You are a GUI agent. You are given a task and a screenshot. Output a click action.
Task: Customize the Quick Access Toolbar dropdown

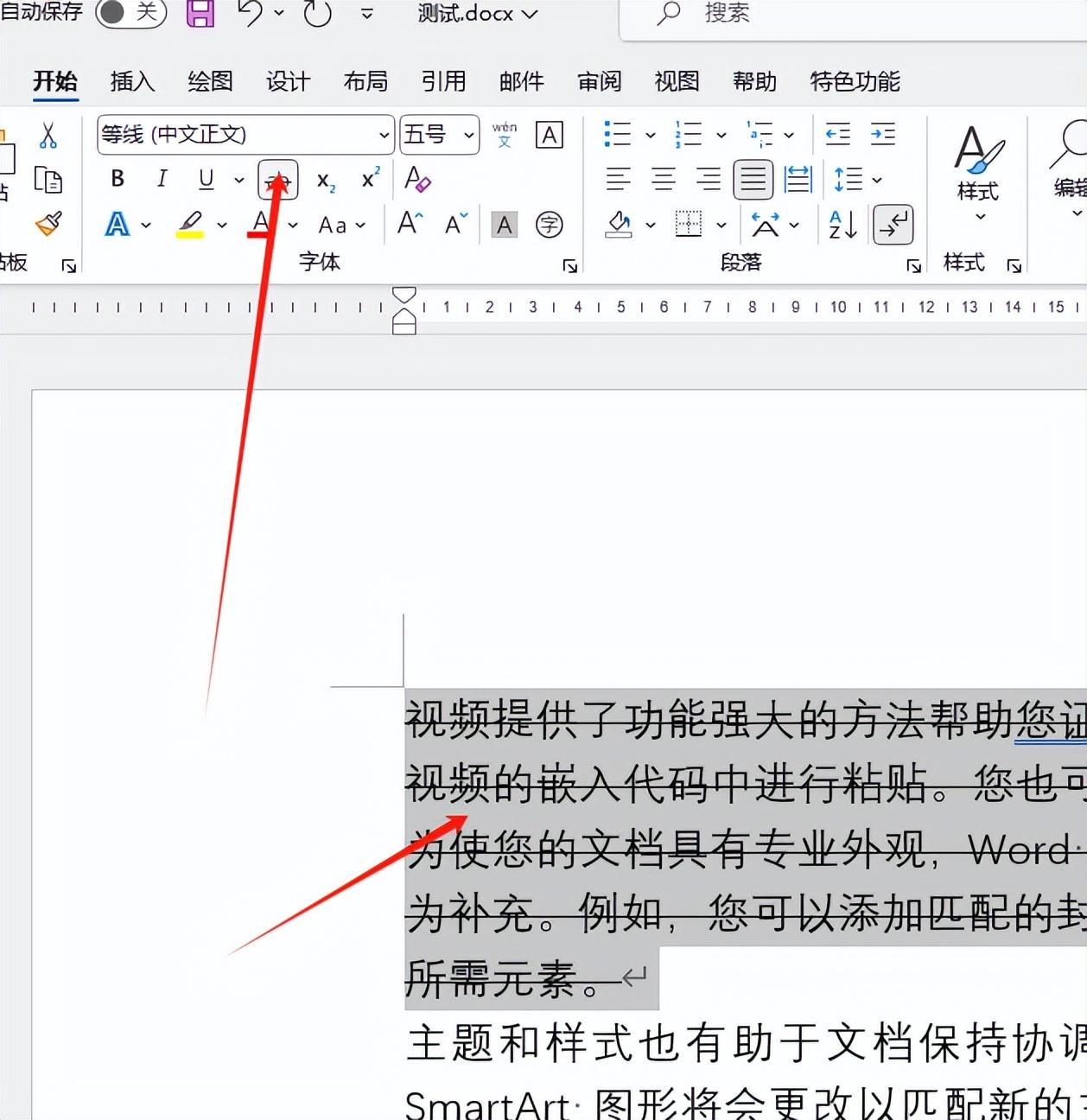tap(367, 13)
